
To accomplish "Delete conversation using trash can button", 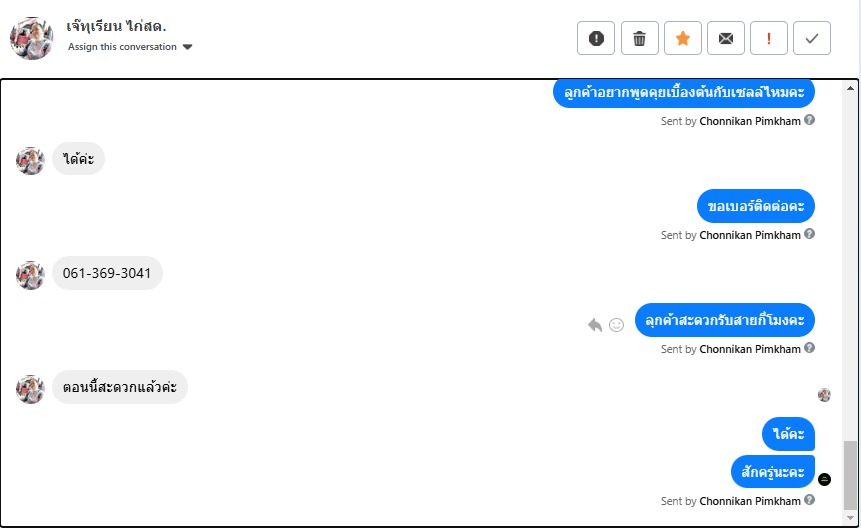I will tap(640, 39).
